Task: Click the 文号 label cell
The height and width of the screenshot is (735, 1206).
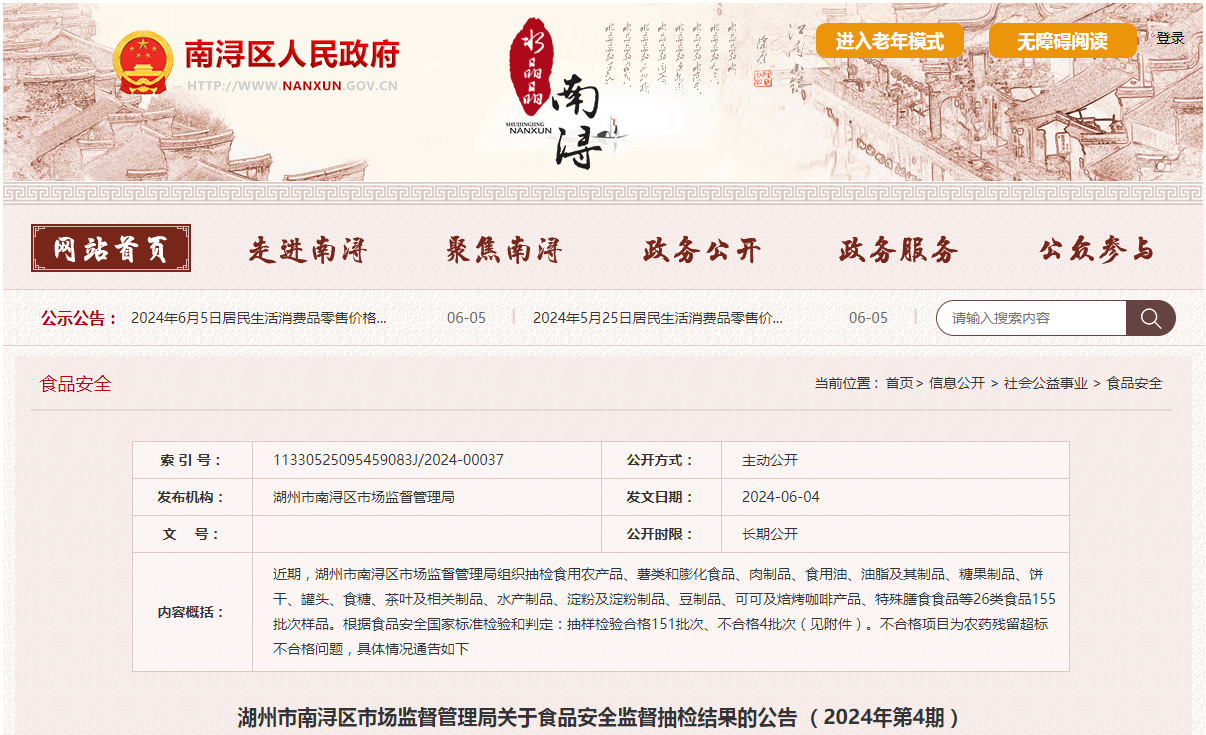Action: pyautogui.click(x=192, y=534)
